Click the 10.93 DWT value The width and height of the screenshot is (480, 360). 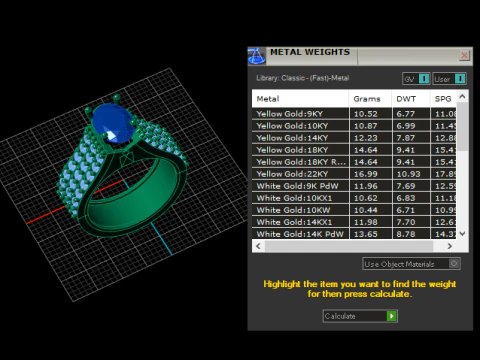(408, 174)
